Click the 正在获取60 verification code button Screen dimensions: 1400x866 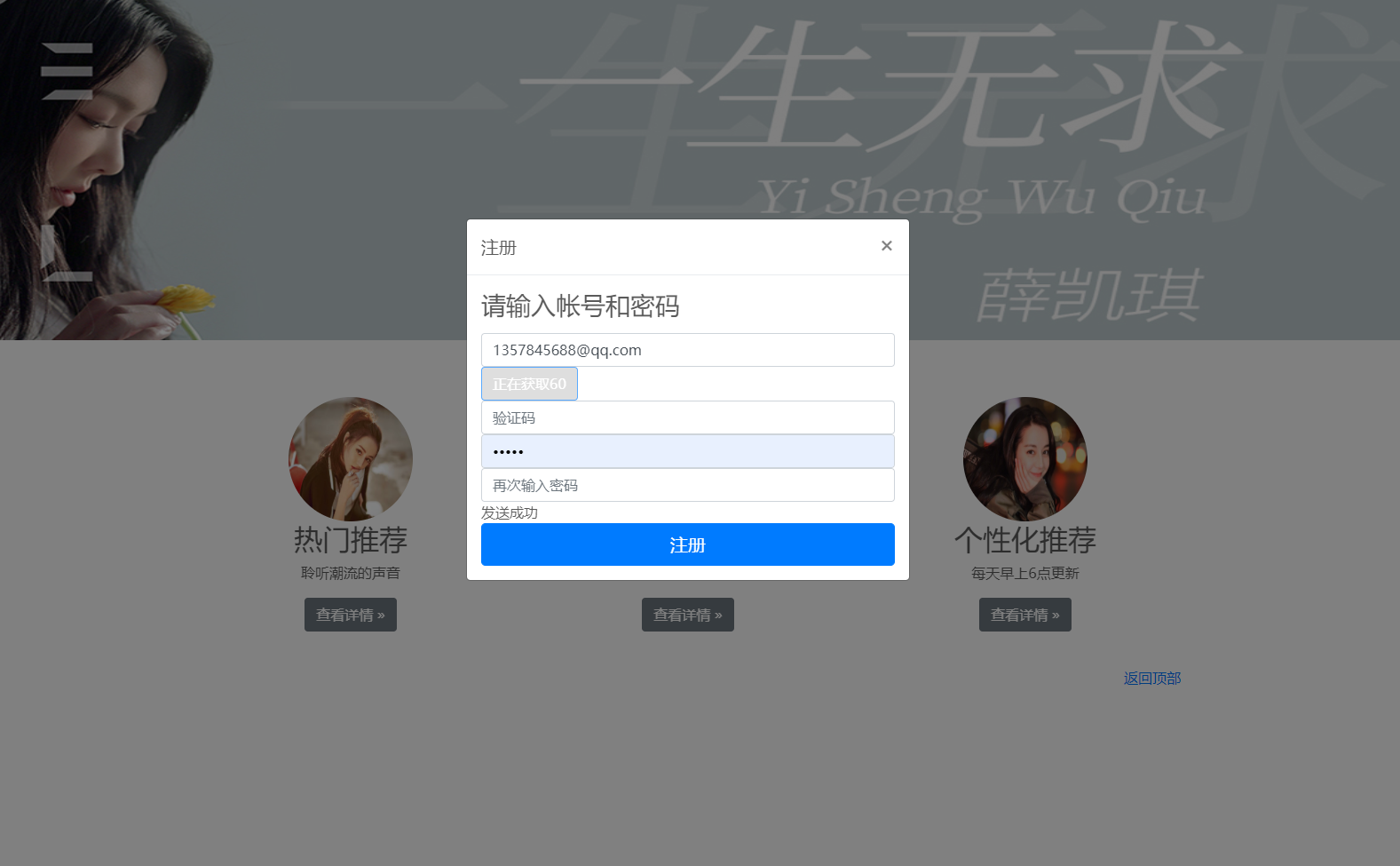529,384
